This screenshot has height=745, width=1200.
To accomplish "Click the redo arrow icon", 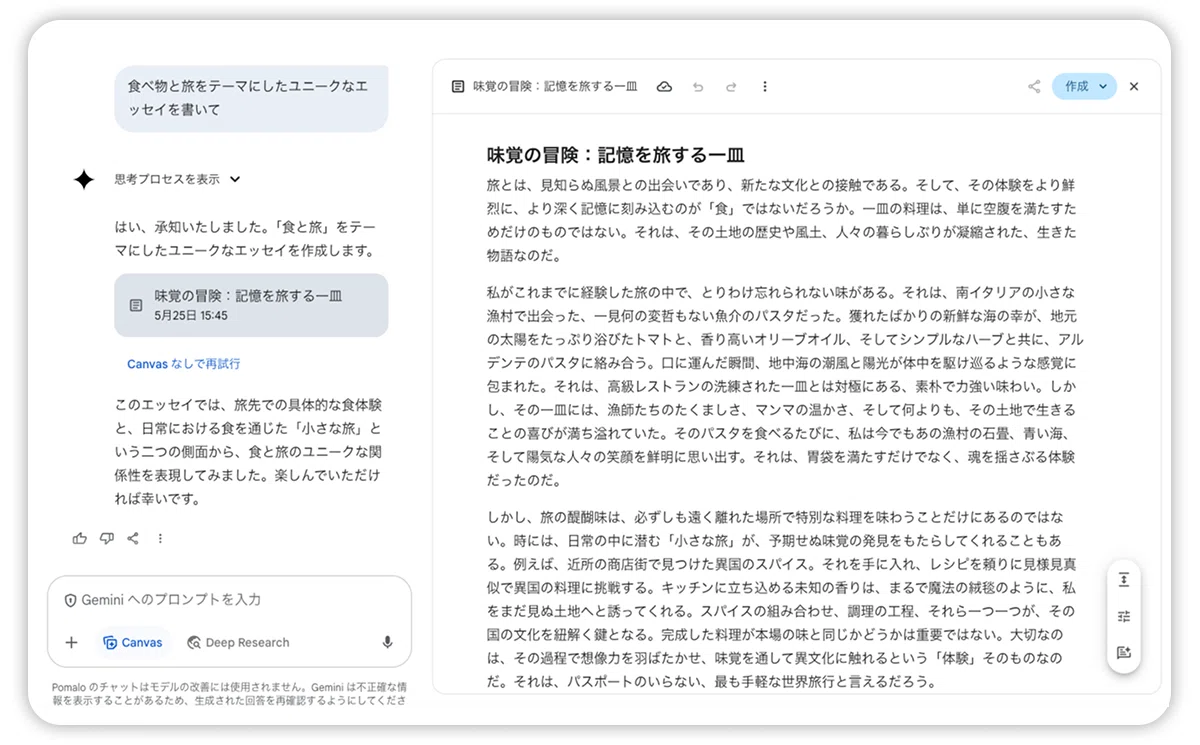I will pos(731,87).
